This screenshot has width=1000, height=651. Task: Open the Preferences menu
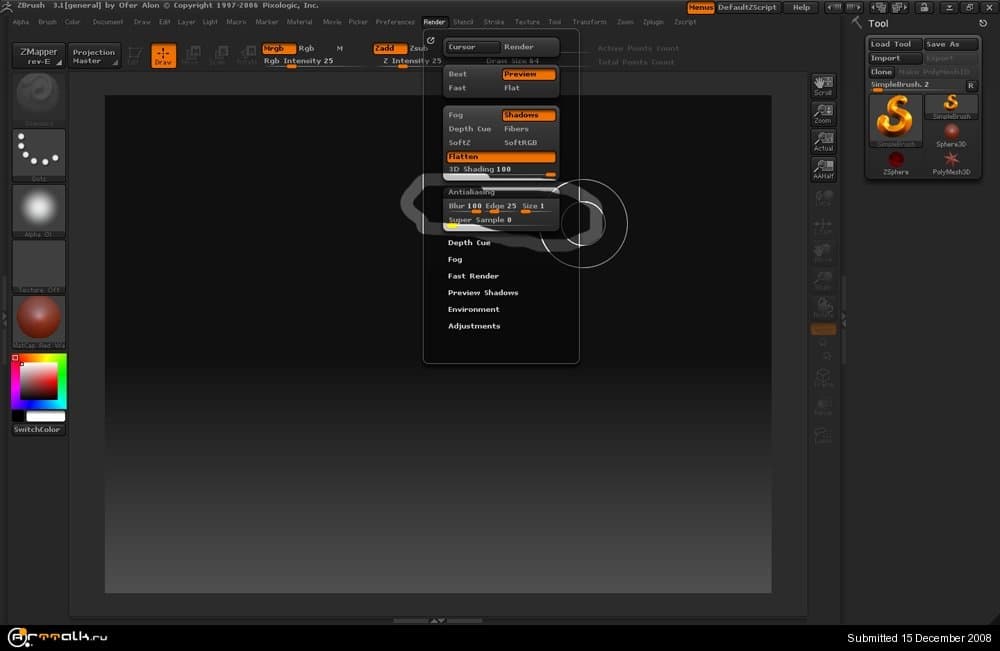pos(395,21)
